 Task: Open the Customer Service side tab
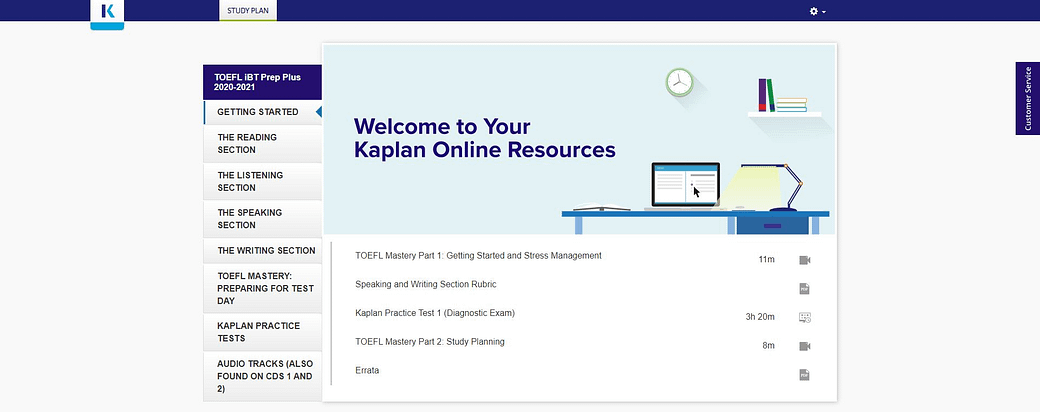(1027, 98)
